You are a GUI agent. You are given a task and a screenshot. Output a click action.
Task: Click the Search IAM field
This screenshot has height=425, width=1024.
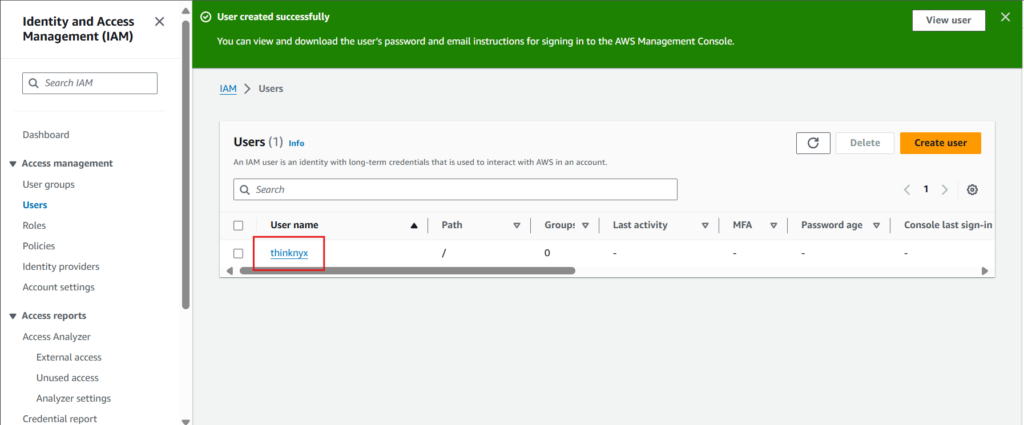point(90,83)
